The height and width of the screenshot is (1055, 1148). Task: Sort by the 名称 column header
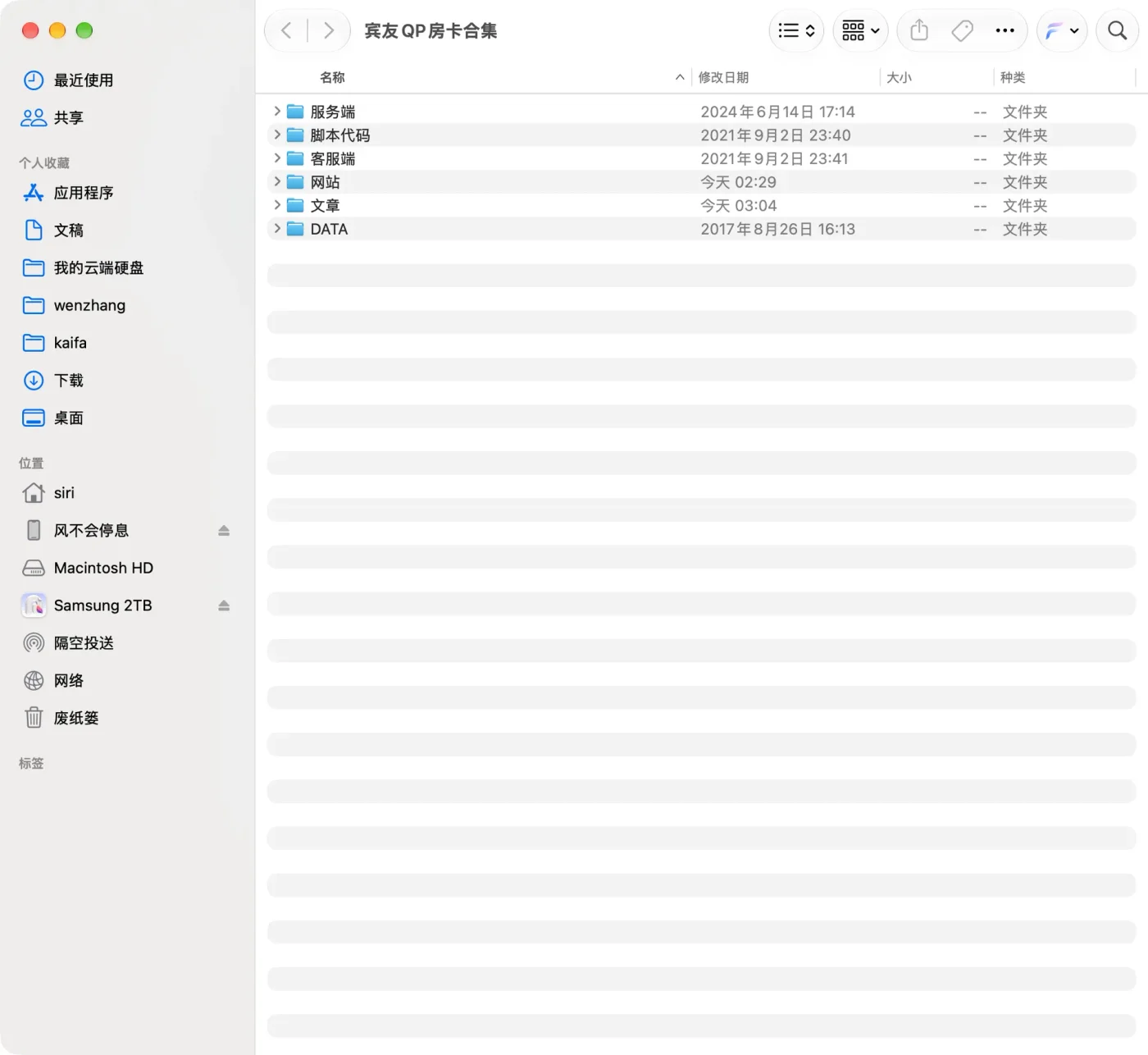[332, 77]
